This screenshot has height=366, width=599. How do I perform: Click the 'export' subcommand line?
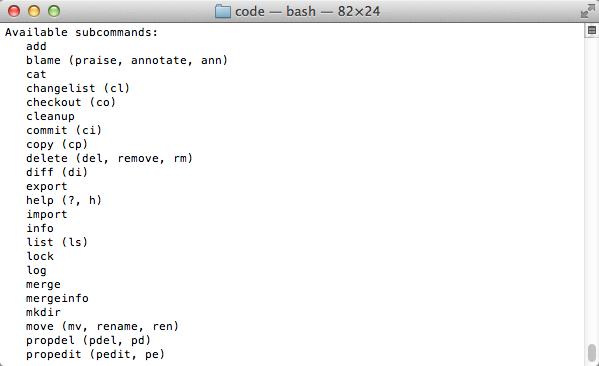(47, 186)
